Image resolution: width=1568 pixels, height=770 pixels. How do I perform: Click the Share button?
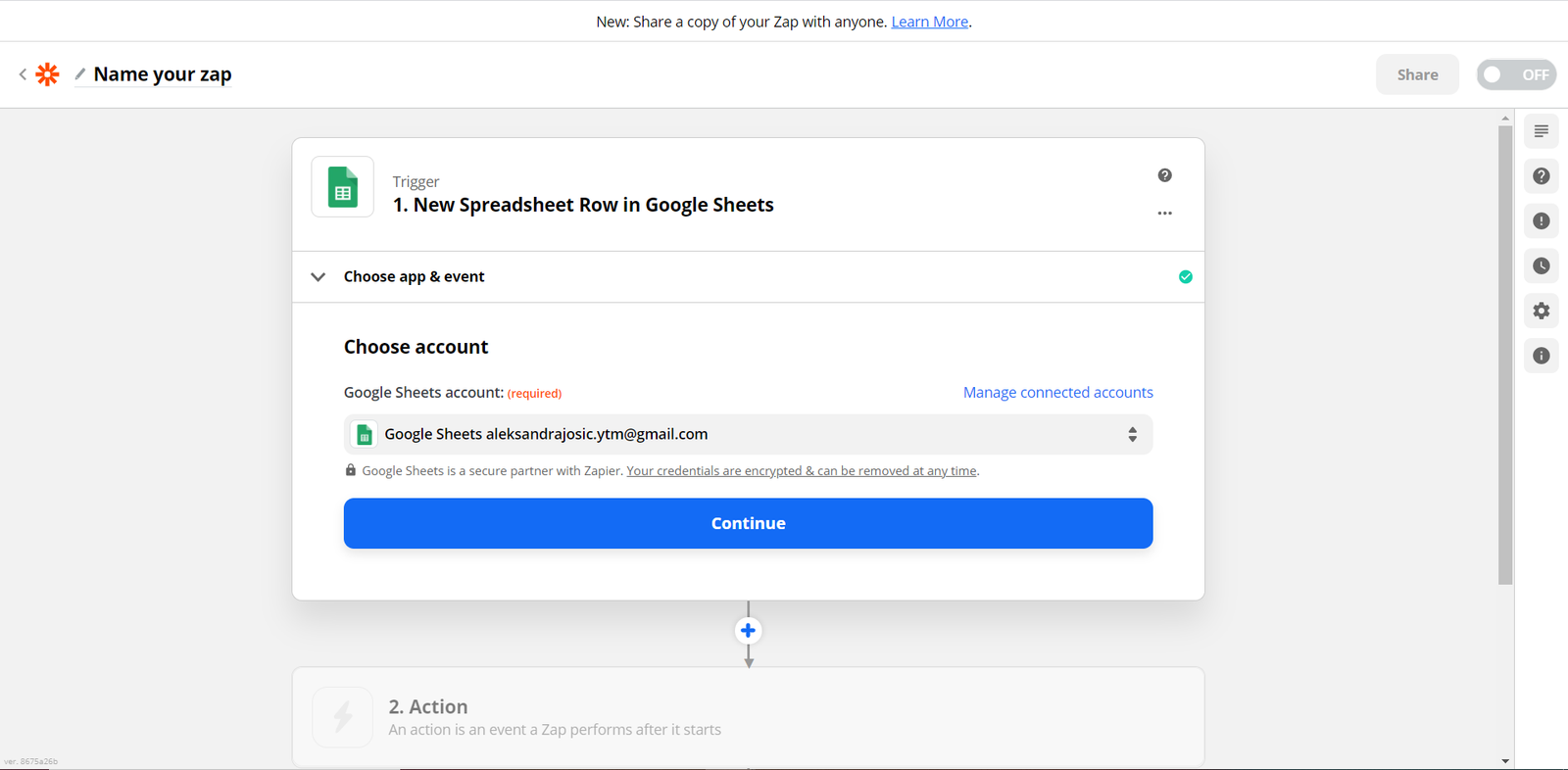coord(1417,74)
